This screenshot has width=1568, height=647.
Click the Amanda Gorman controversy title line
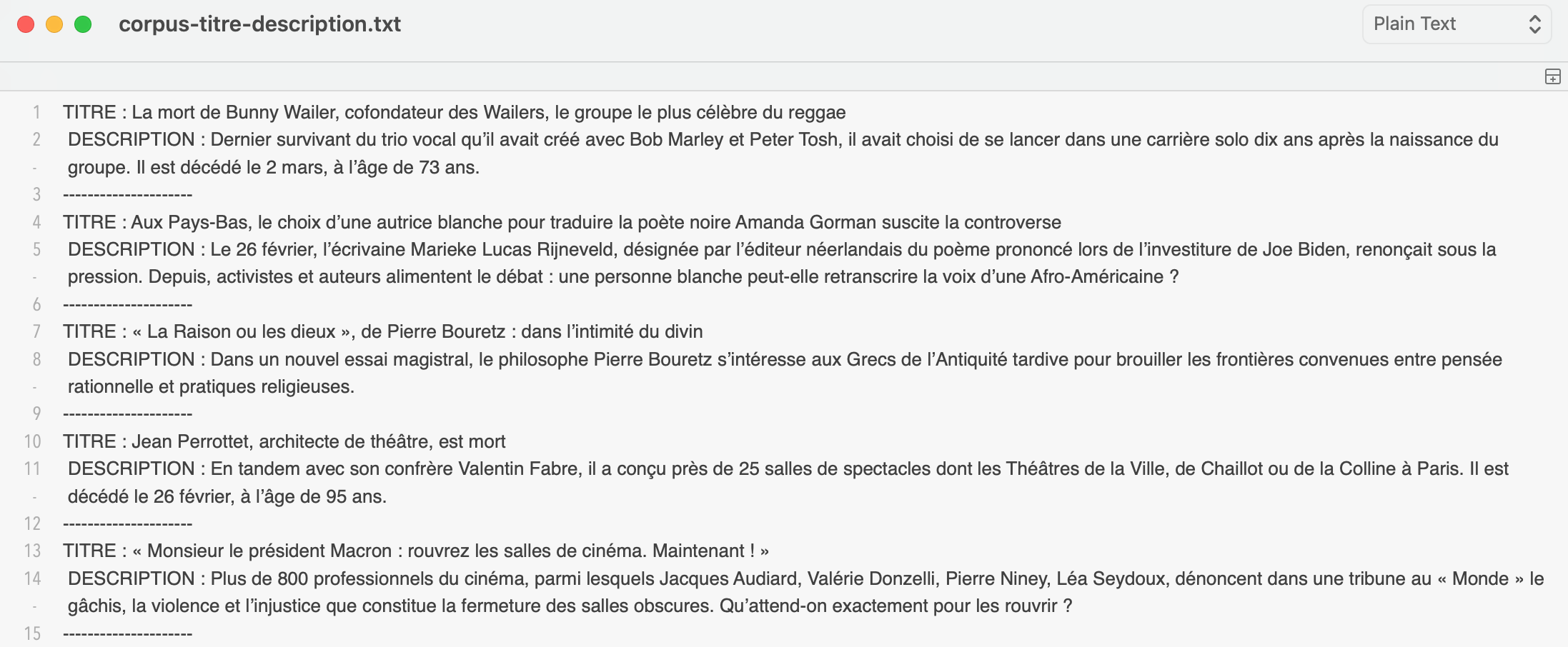[561, 222]
